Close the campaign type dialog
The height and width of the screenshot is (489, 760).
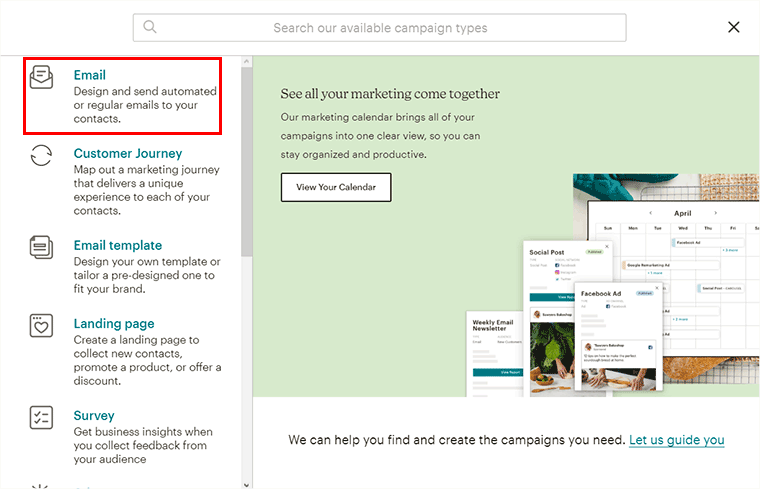734,27
